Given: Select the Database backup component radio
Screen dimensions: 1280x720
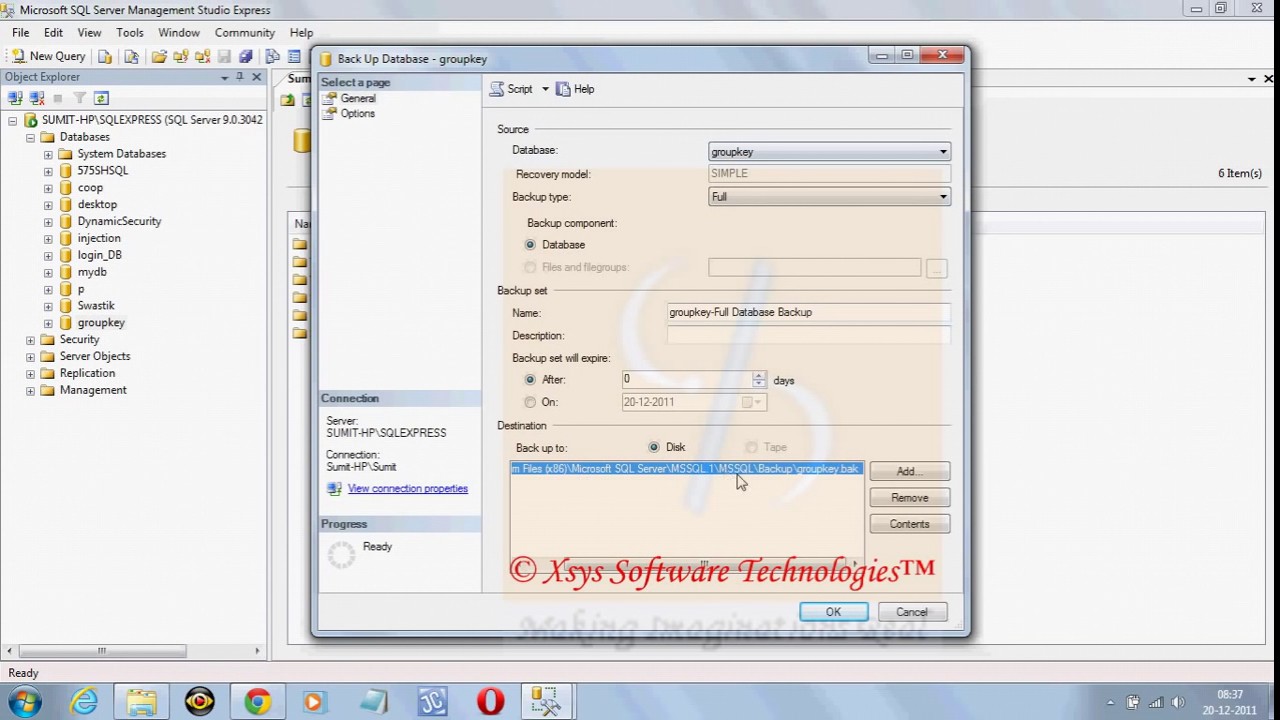Looking at the screenshot, I should [x=530, y=244].
